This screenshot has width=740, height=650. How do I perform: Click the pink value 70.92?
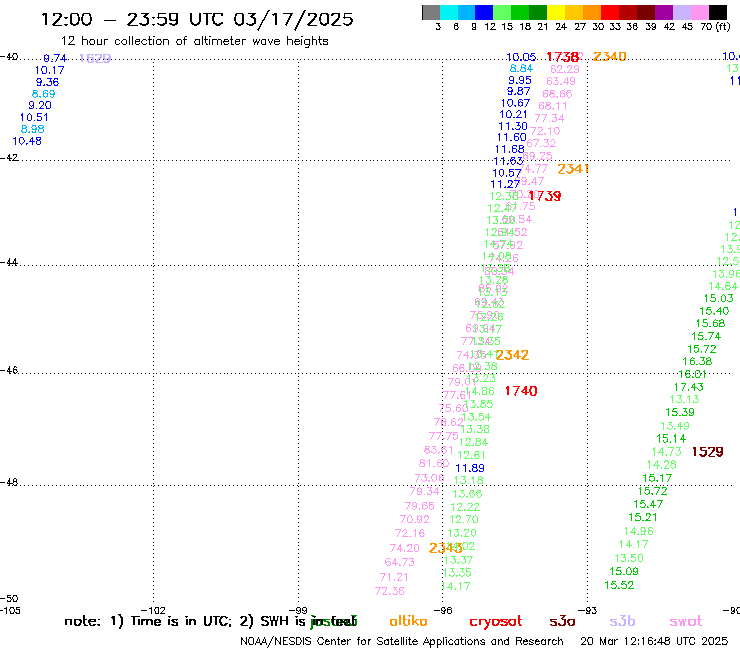coord(415,519)
